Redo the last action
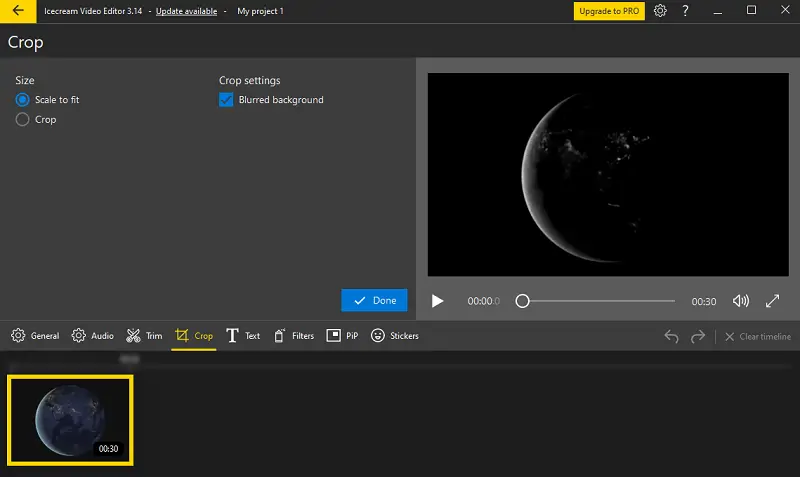 coord(698,336)
